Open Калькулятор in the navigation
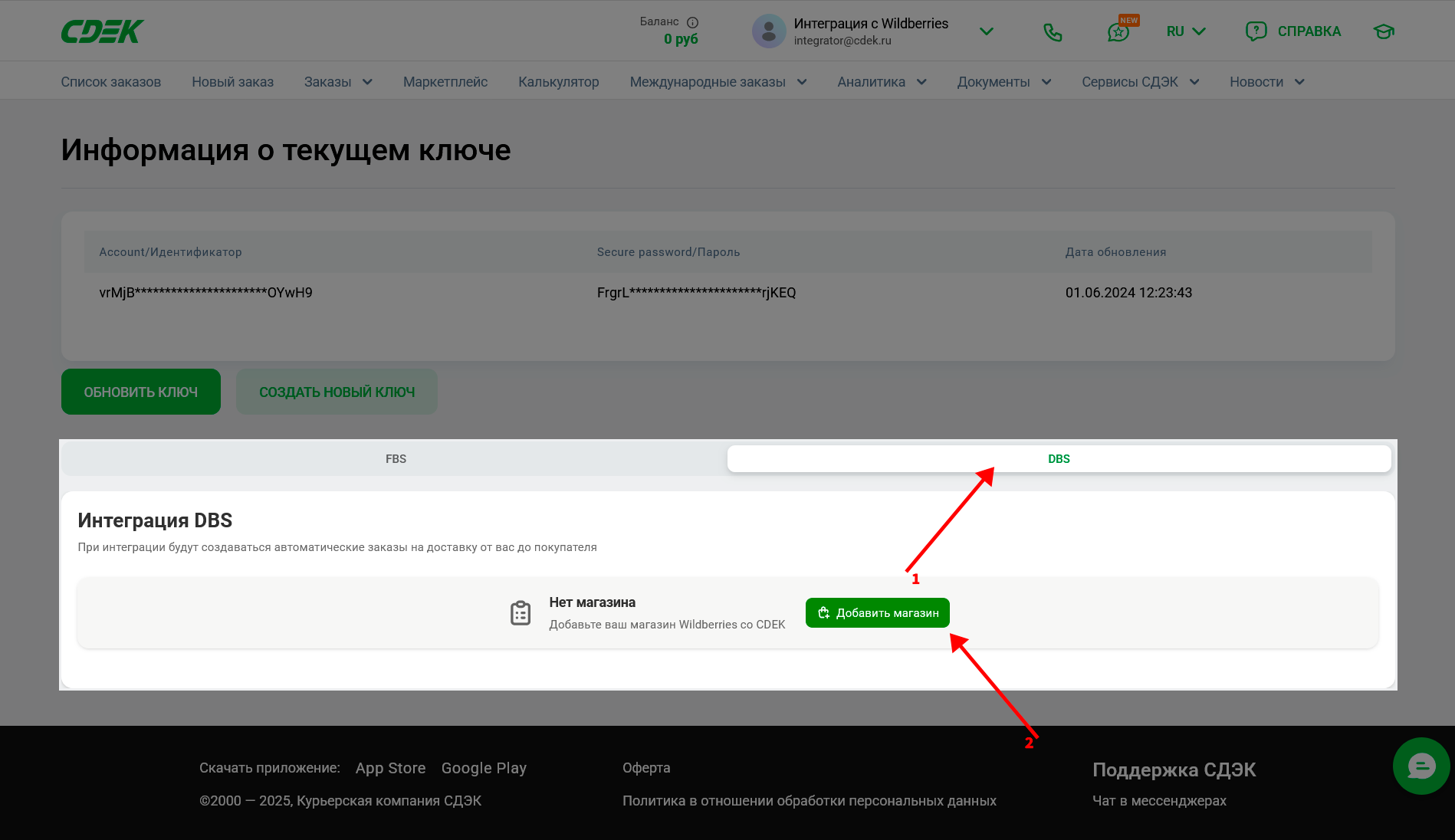Image resolution: width=1455 pixels, height=840 pixels. pyautogui.click(x=558, y=82)
